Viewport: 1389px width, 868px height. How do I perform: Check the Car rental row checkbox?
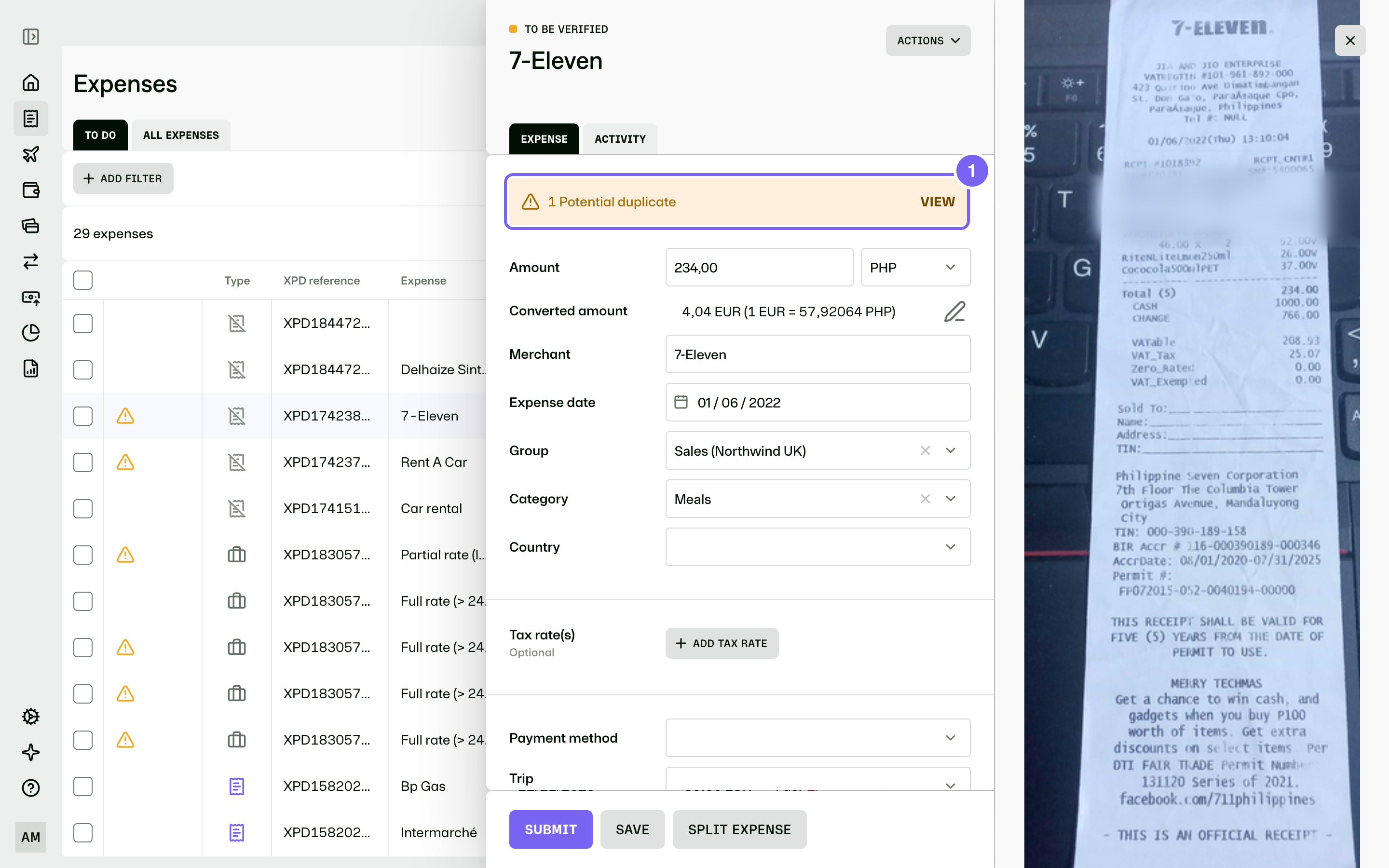click(x=83, y=509)
